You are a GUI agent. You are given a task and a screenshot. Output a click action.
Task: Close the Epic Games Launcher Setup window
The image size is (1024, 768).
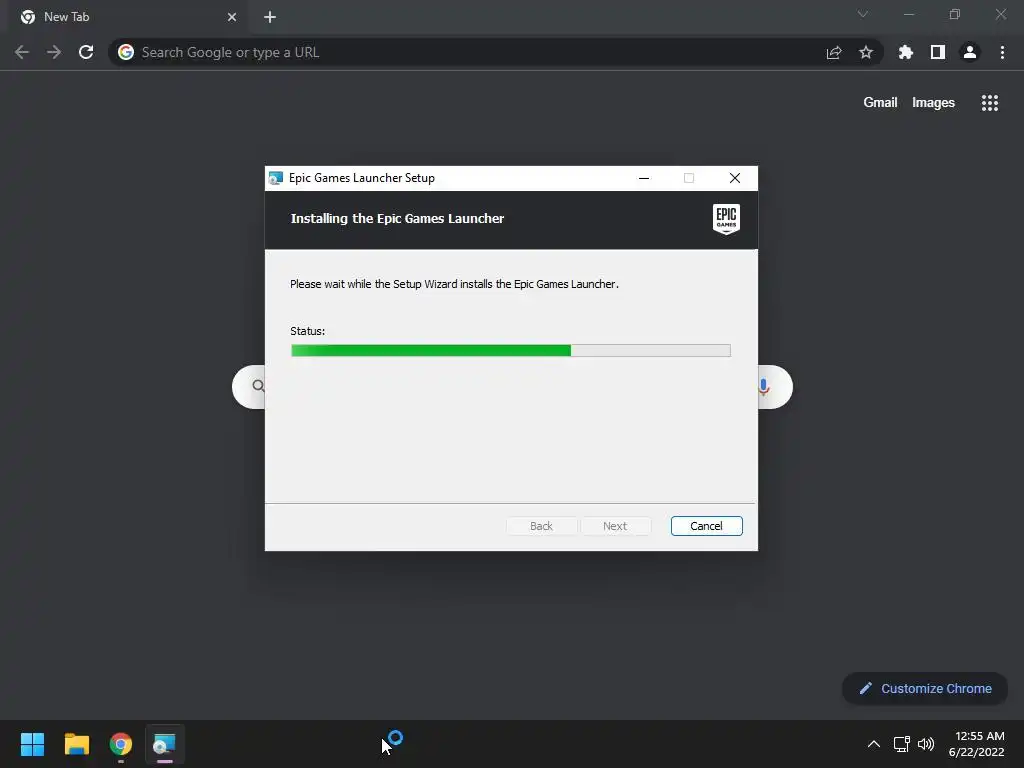point(735,178)
